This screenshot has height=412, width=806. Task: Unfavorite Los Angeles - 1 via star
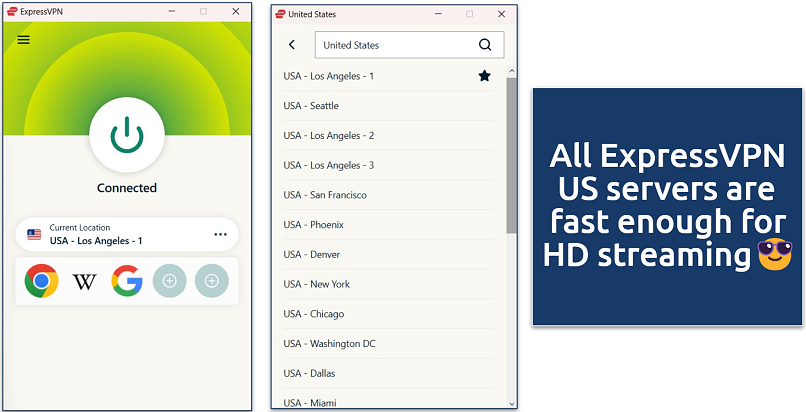[x=484, y=76]
